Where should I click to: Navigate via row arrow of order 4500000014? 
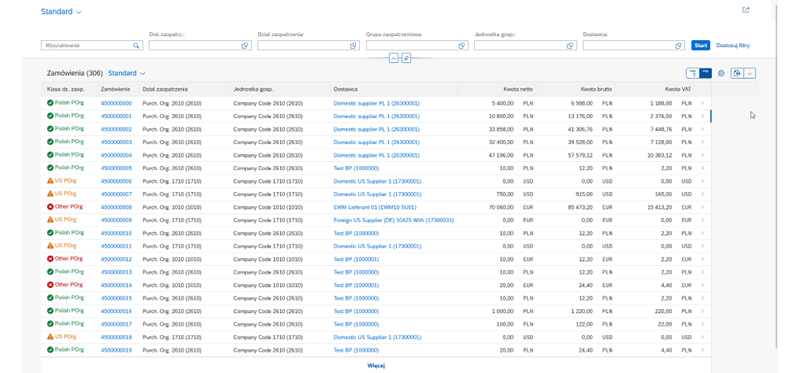click(703, 285)
